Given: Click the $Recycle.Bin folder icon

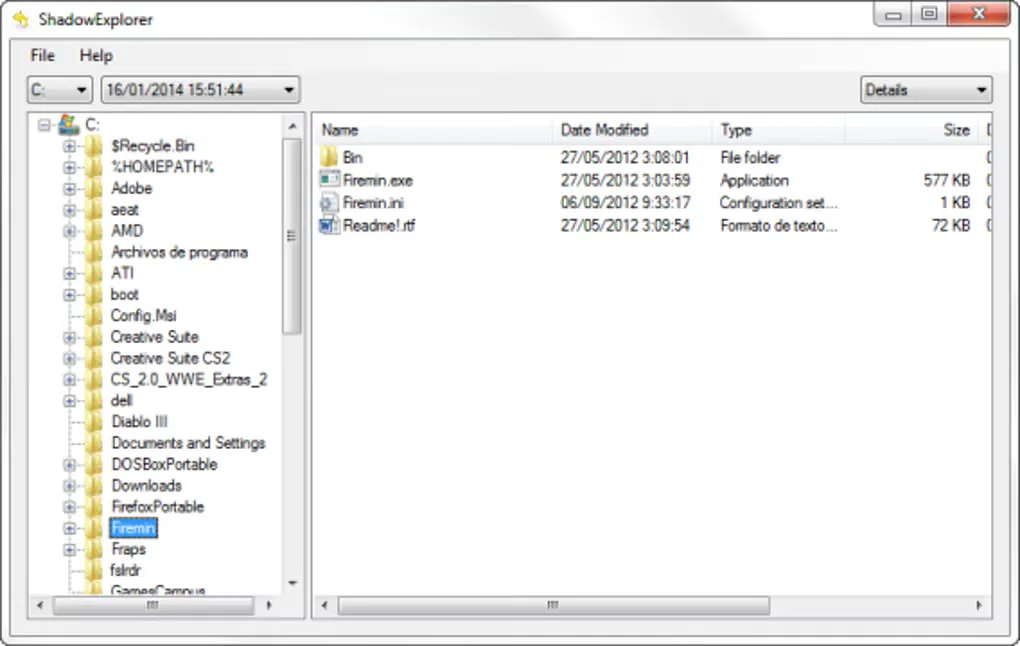Looking at the screenshot, I should (94, 146).
